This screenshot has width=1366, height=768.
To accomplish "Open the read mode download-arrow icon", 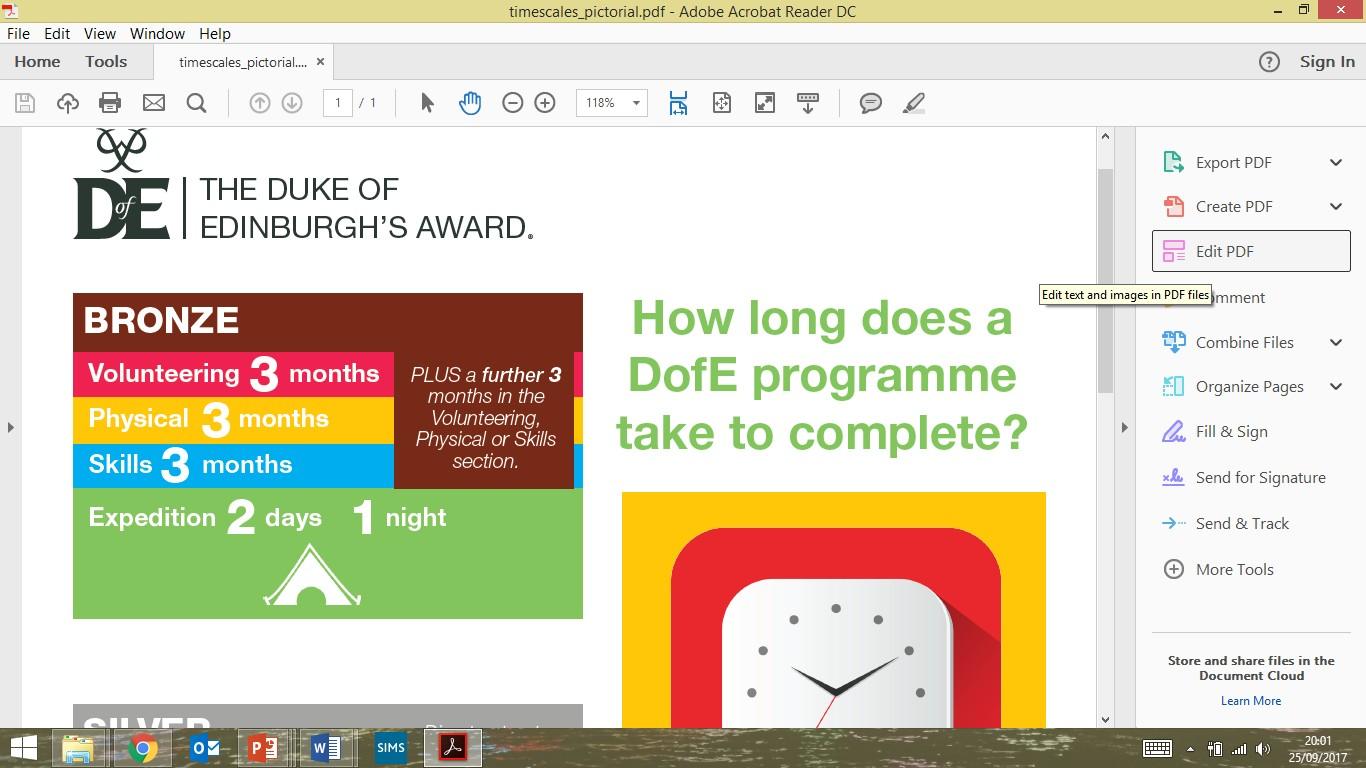I will [808, 103].
